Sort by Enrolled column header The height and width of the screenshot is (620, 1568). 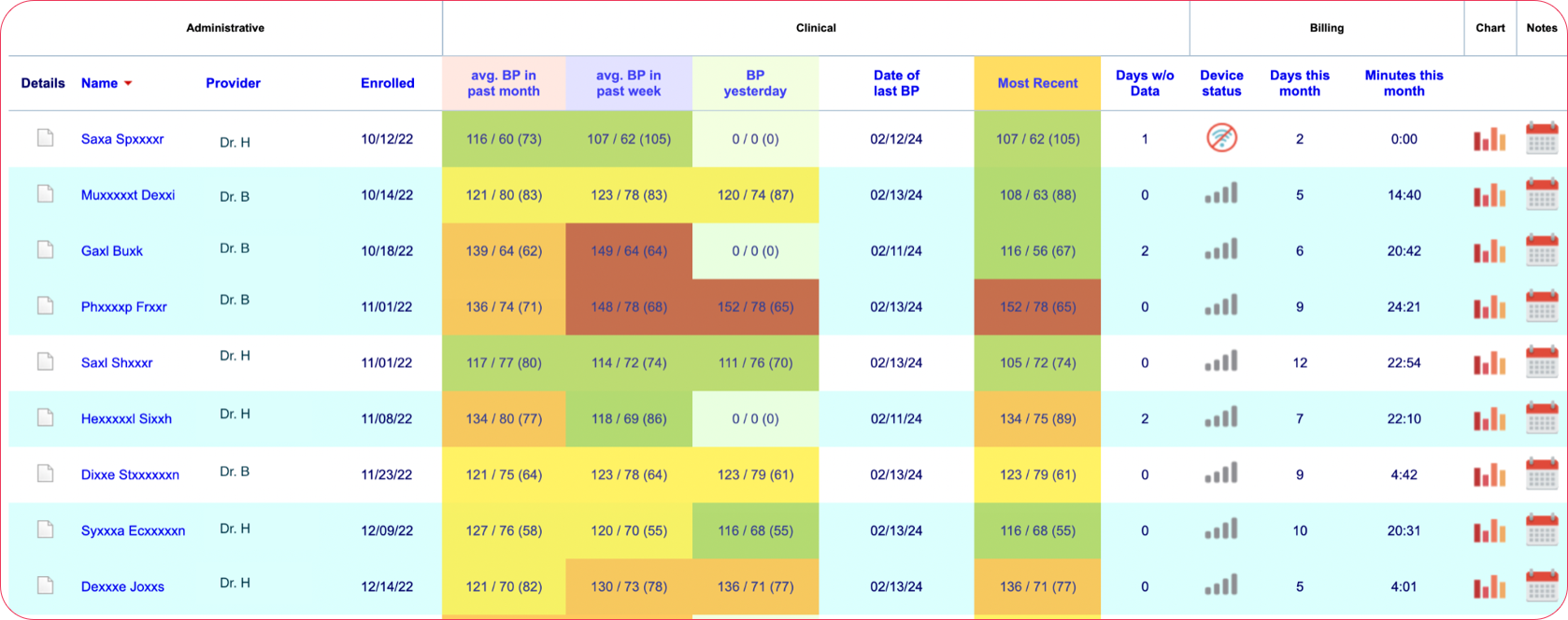[x=387, y=83]
